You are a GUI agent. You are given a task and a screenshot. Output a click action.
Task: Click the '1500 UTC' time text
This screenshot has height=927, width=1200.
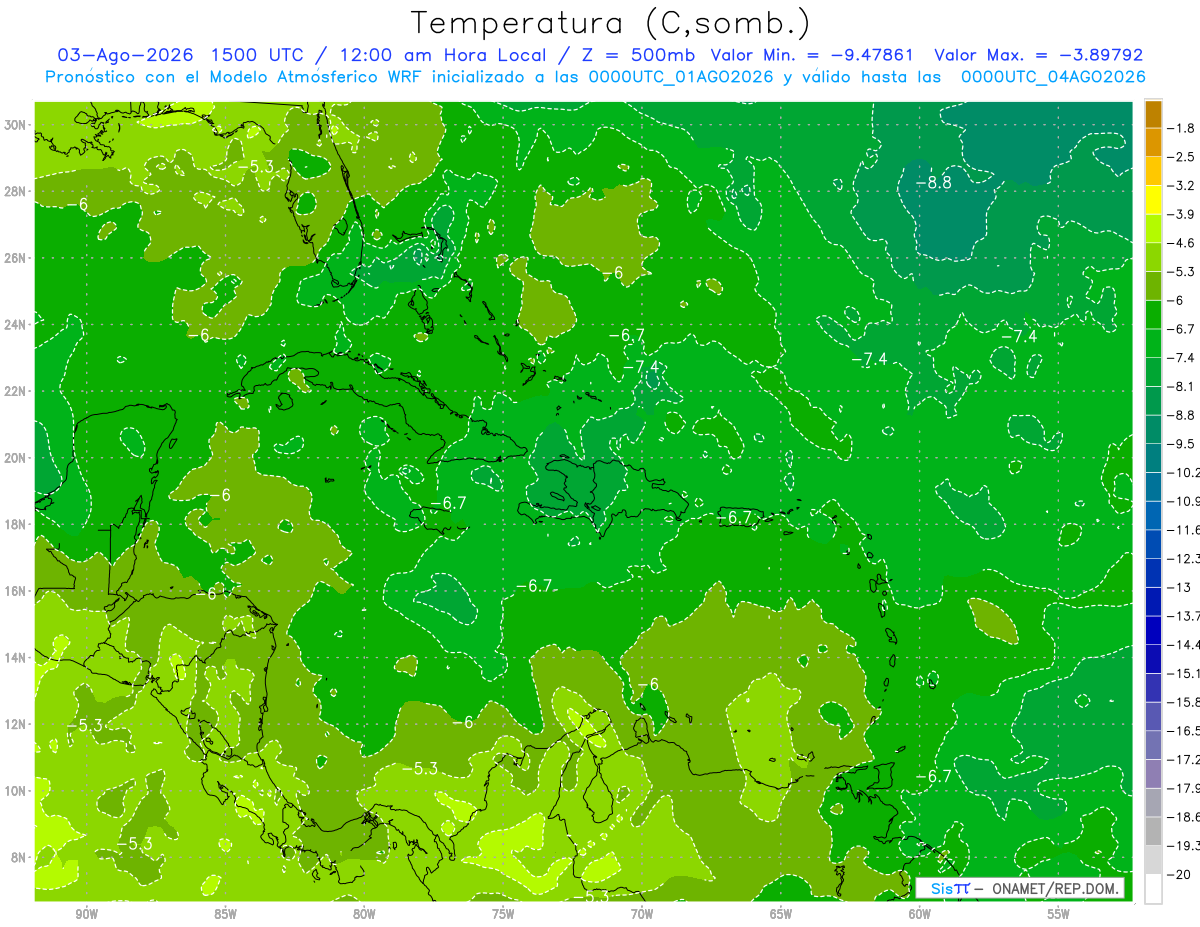click(x=258, y=55)
